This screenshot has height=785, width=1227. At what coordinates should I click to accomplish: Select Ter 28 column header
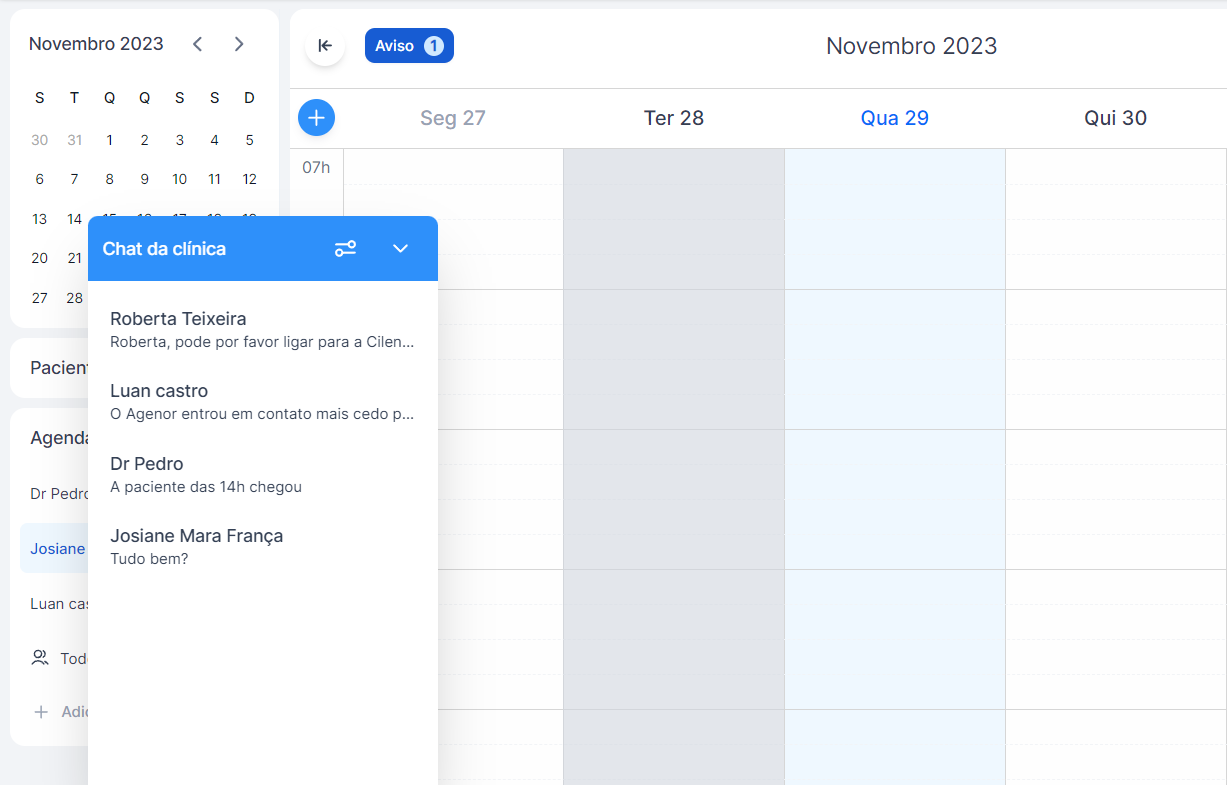click(673, 118)
